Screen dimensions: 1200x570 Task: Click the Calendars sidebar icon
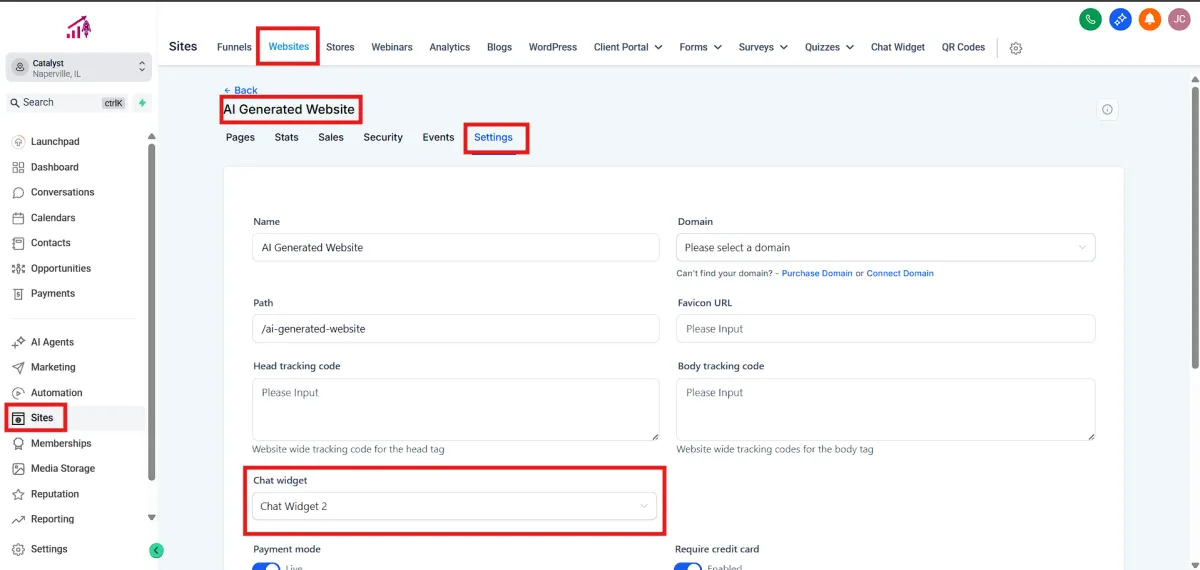tap(18, 218)
